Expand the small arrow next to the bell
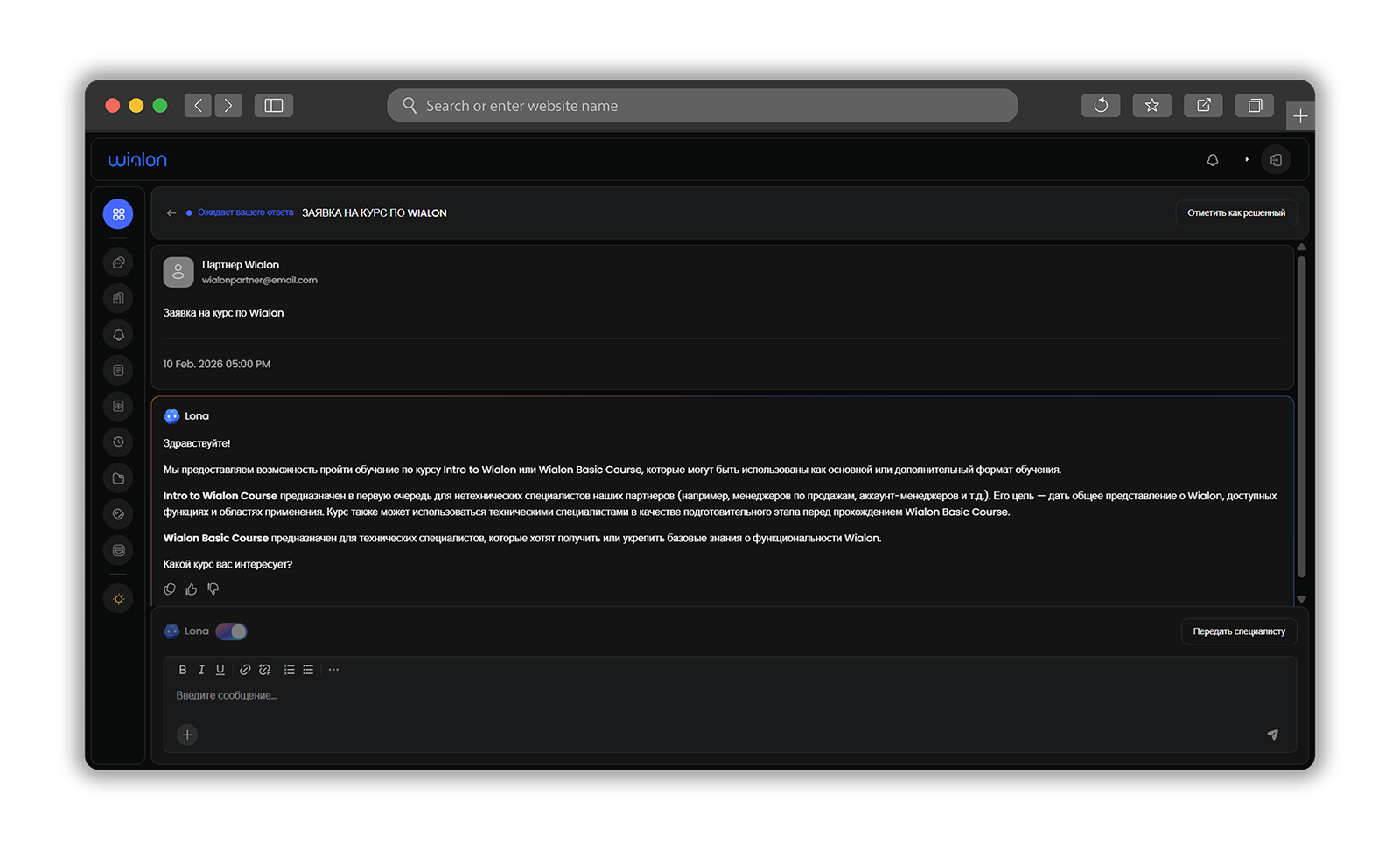Image resolution: width=1400 pixels, height=850 pixels. (x=1247, y=160)
